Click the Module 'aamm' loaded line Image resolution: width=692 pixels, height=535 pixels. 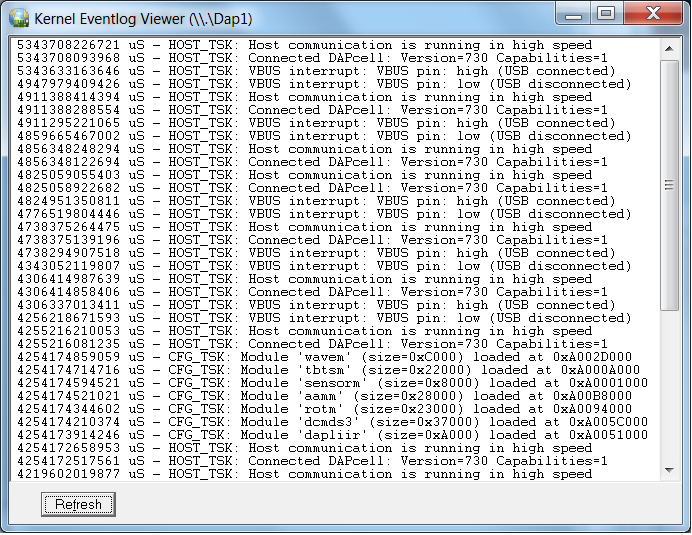(324, 396)
